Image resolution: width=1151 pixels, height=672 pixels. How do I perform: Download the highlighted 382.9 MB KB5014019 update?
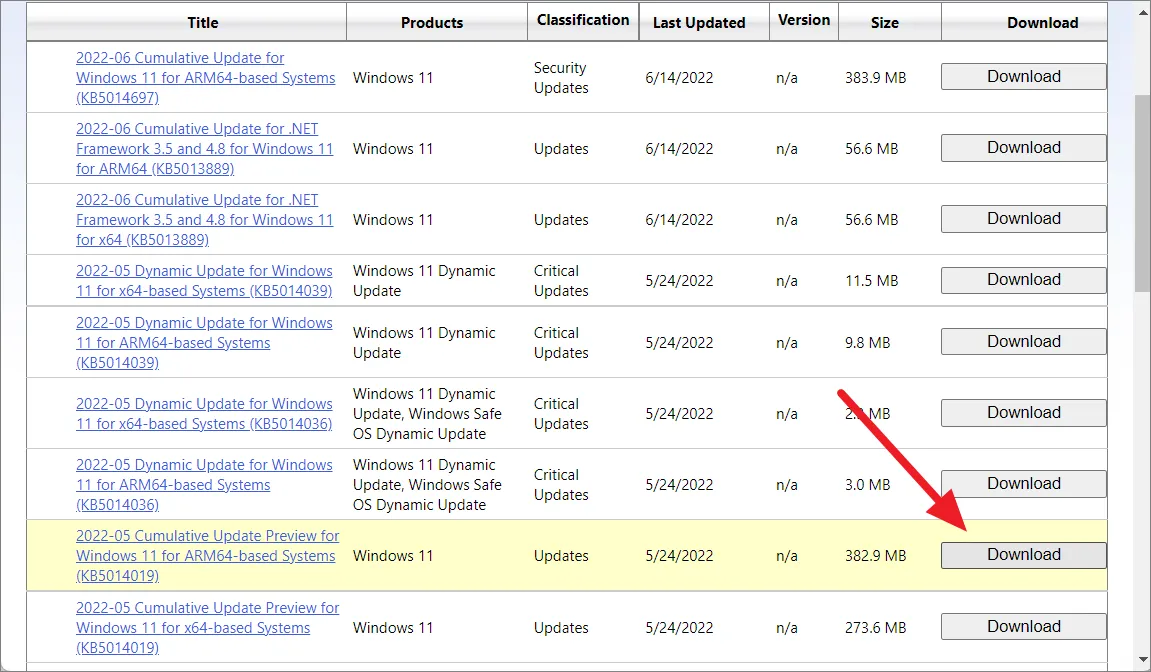(1023, 555)
